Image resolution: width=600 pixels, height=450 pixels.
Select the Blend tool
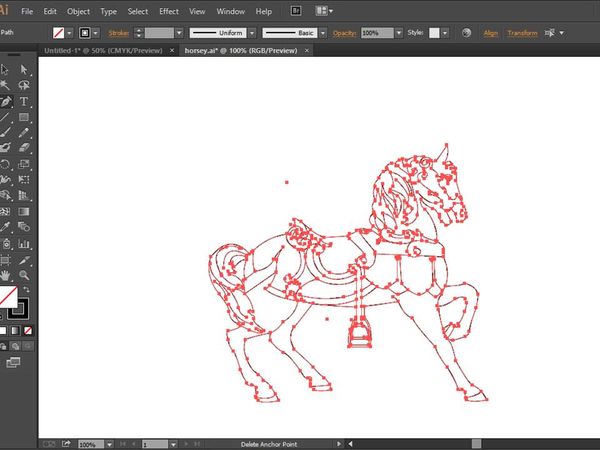point(24,227)
